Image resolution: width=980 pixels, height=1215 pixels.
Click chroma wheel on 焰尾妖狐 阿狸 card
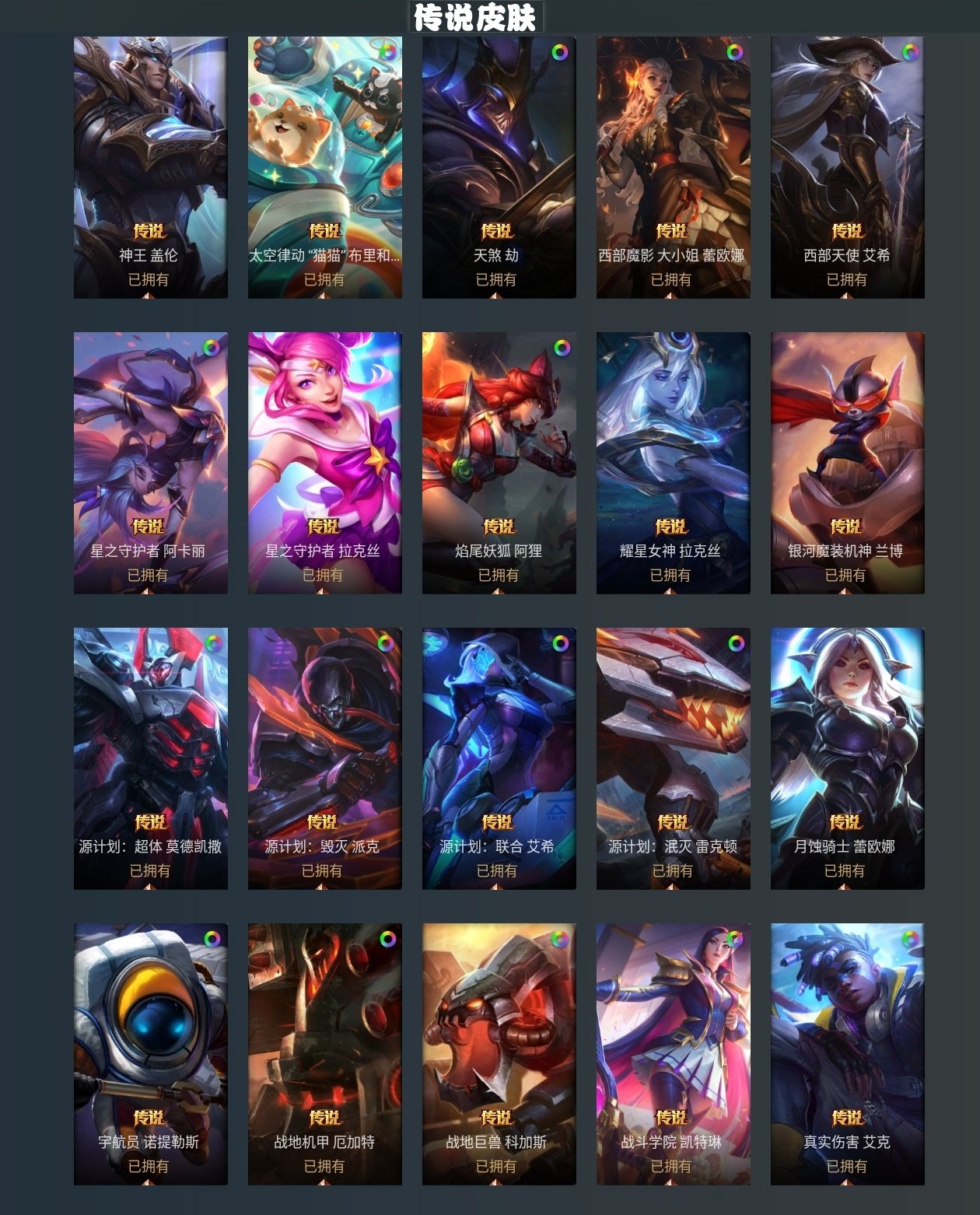(562, 348)
